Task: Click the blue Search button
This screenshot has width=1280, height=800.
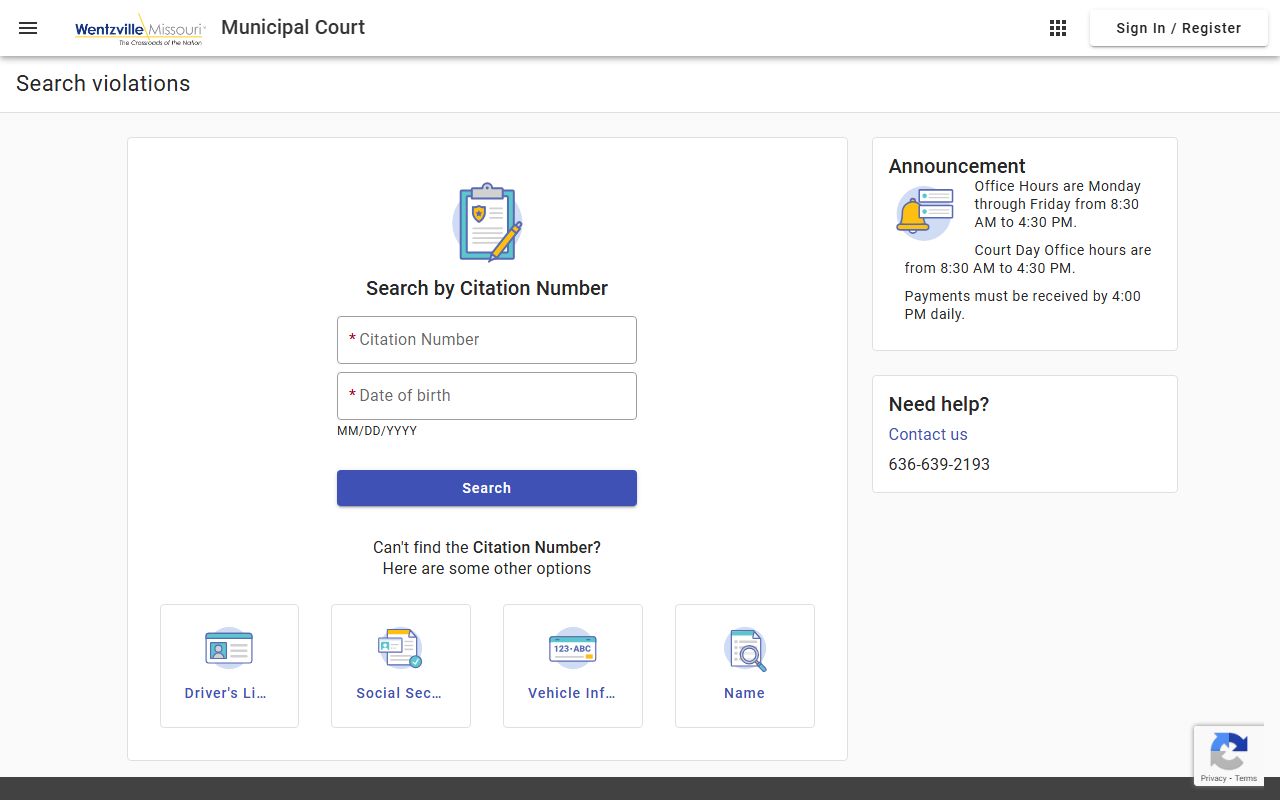Action: [x=487, y=488]
